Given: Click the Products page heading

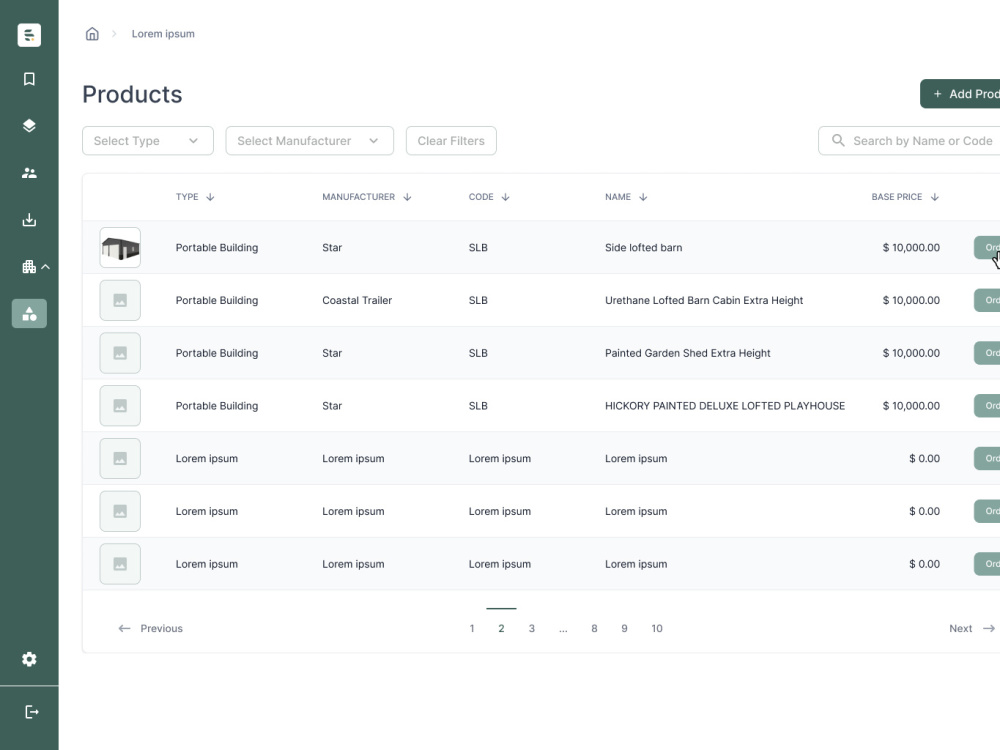Looking at the screenshot, I should [x=132, y=94].
